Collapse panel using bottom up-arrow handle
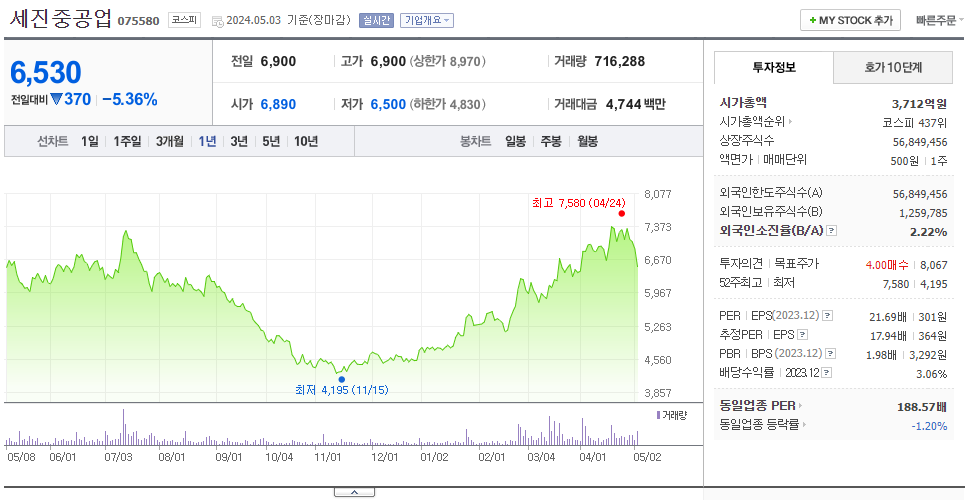This screenshot has width=968, height=500. click(354, 492)
